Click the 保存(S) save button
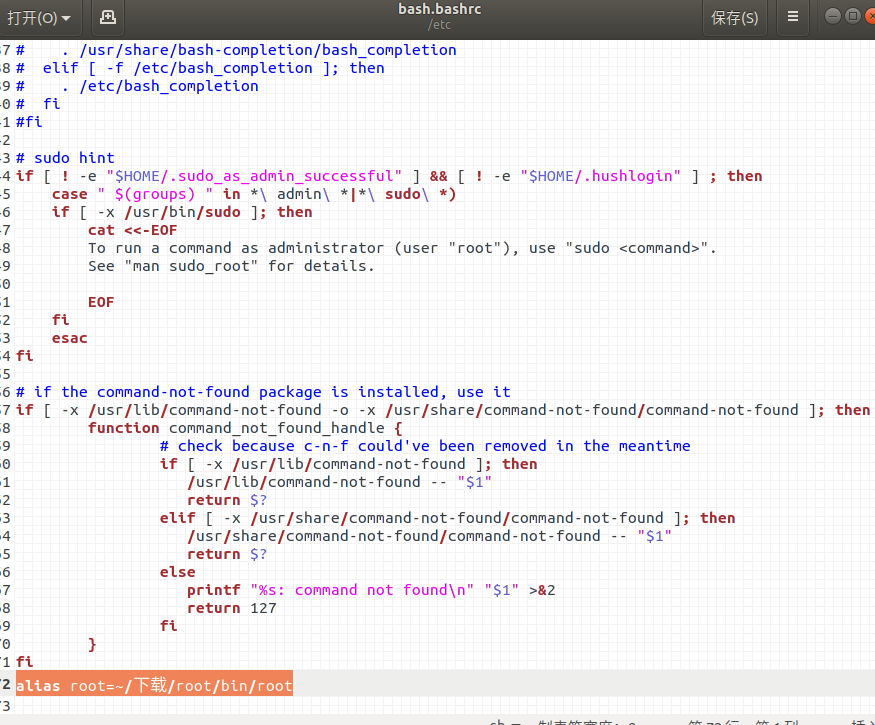The image size is (875, 725). click(734, 18)
